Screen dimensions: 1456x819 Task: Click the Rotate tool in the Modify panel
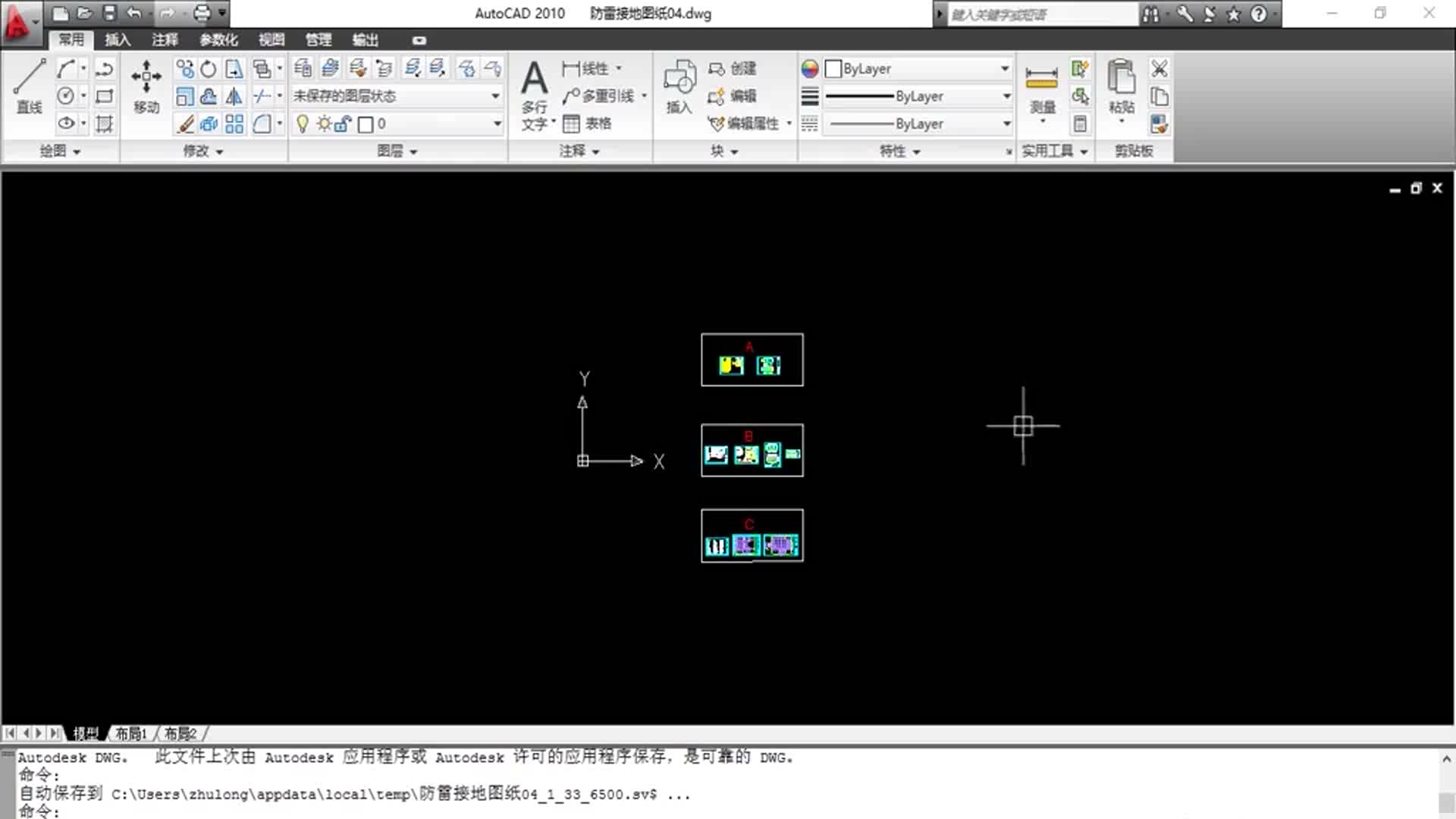(x=209, y=69)
